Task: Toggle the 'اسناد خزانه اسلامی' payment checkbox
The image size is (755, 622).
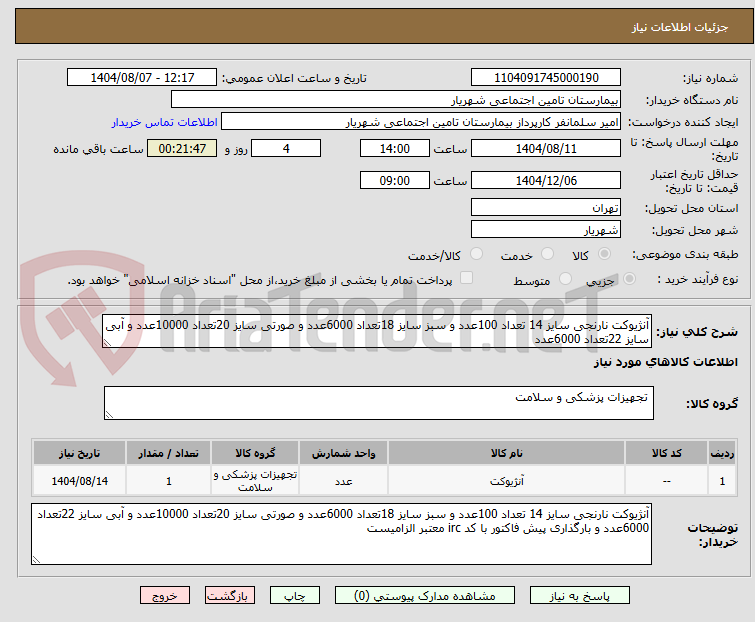Action: tap(466, 280)
